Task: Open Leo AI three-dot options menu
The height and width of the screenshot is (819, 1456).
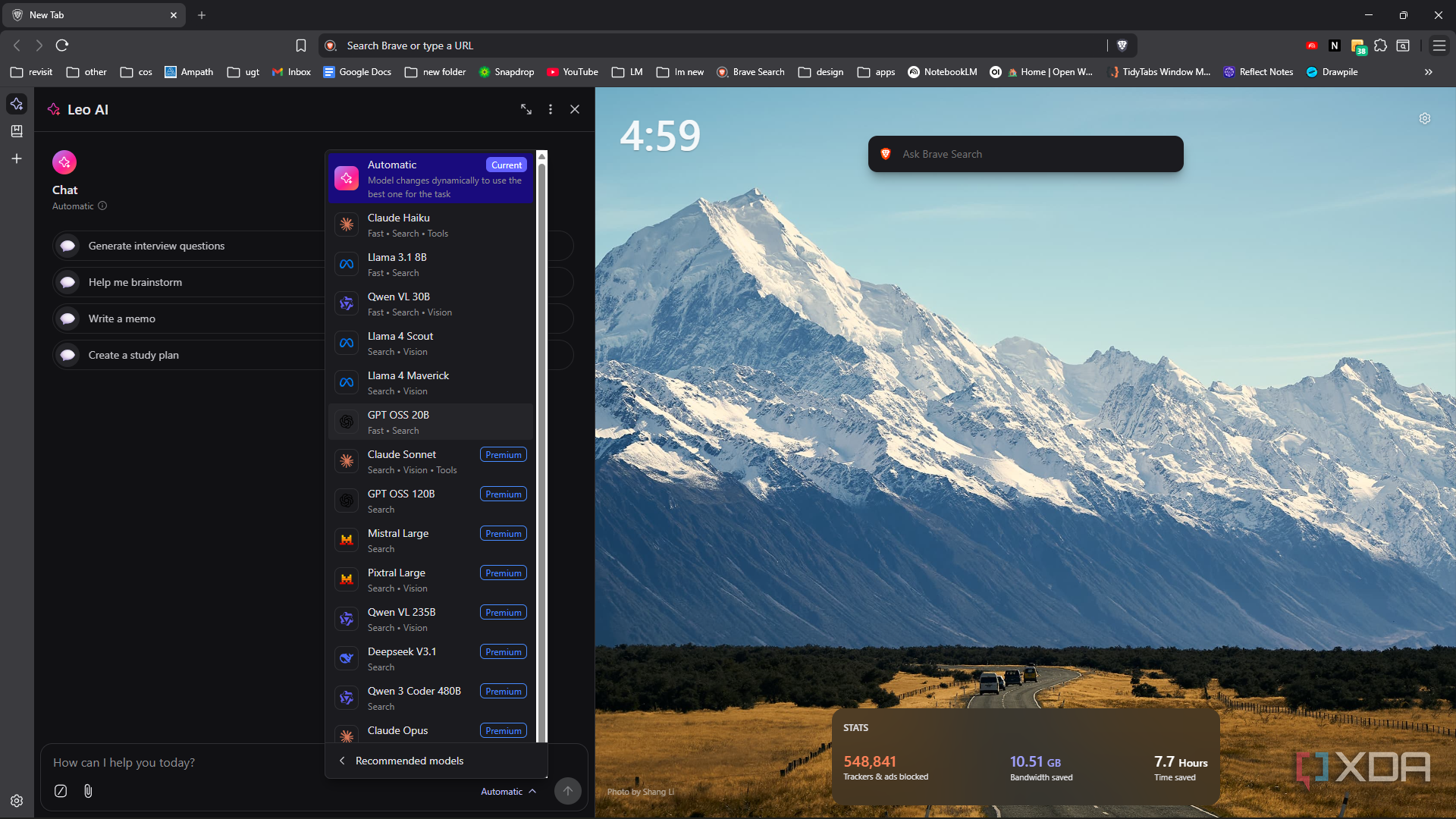Action: tap(551, 109)
